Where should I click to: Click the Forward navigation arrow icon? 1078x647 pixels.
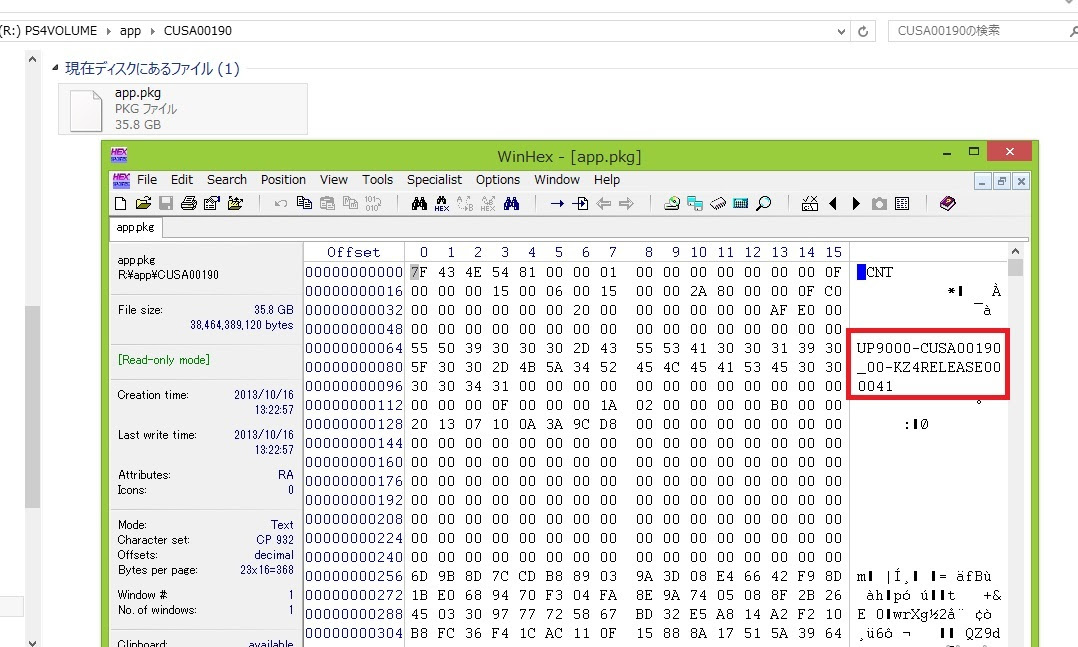coord(626,204)
